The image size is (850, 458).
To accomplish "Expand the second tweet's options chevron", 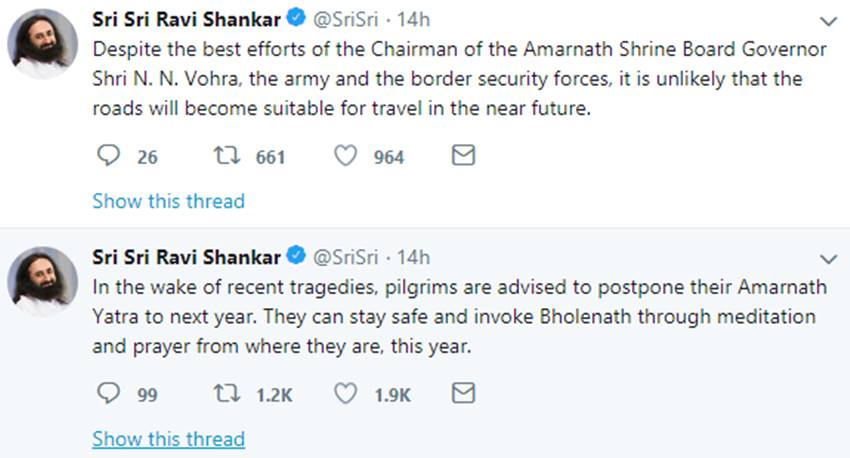I will [828, 258].
